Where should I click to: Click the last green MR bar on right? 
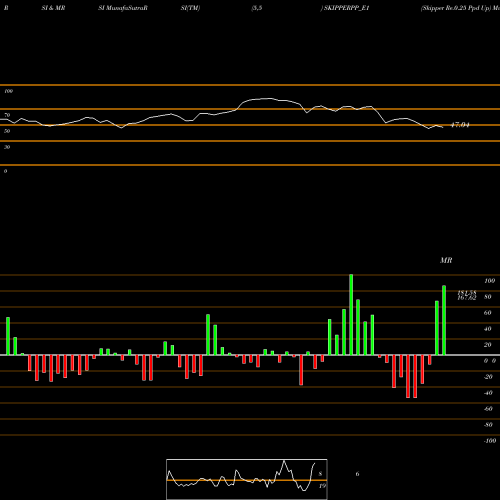(444, 320)
